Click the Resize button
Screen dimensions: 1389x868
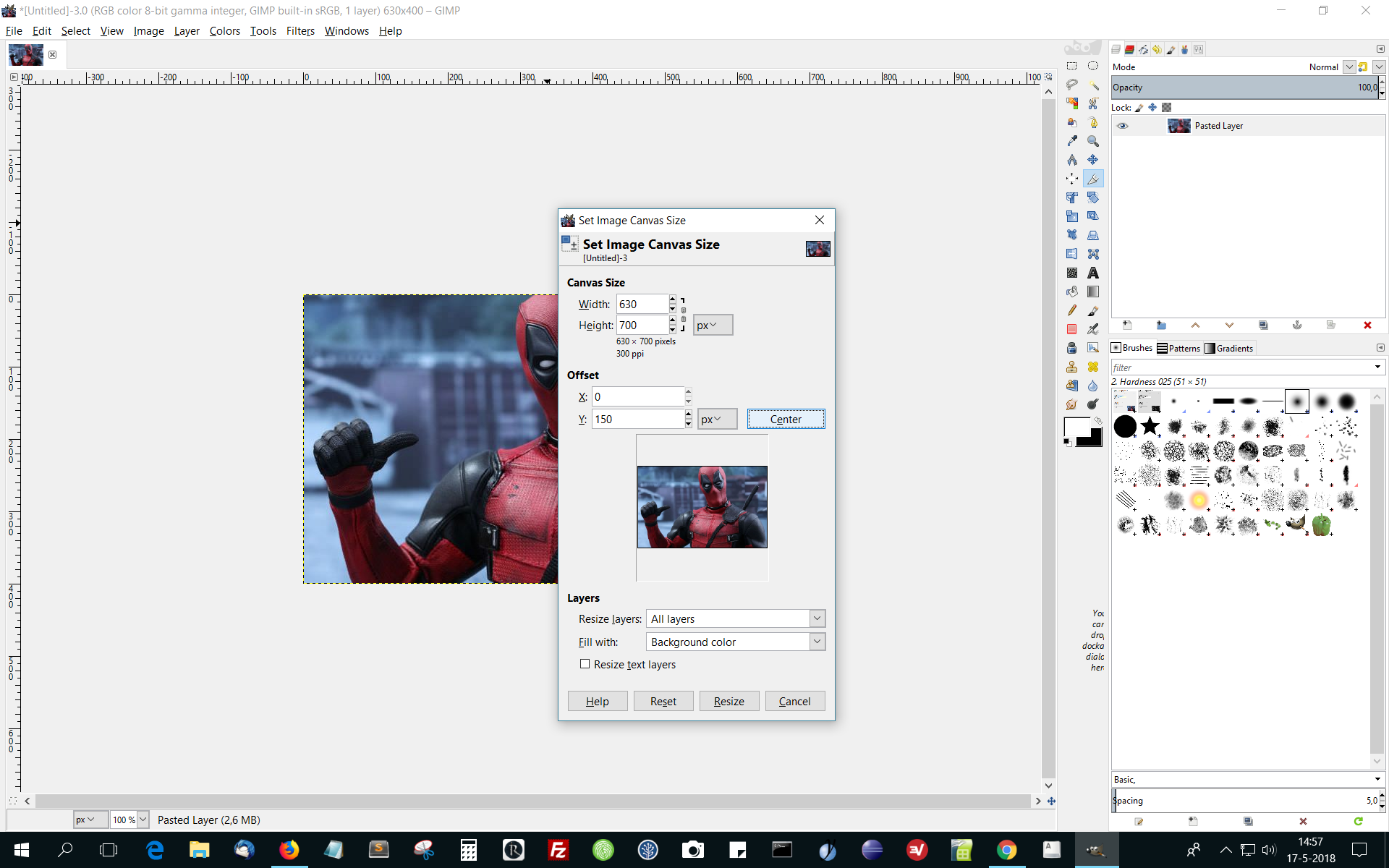(729, 700)
